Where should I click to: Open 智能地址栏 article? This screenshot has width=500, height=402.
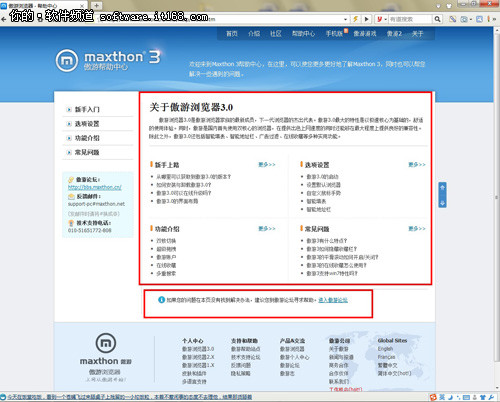point(319,209)
